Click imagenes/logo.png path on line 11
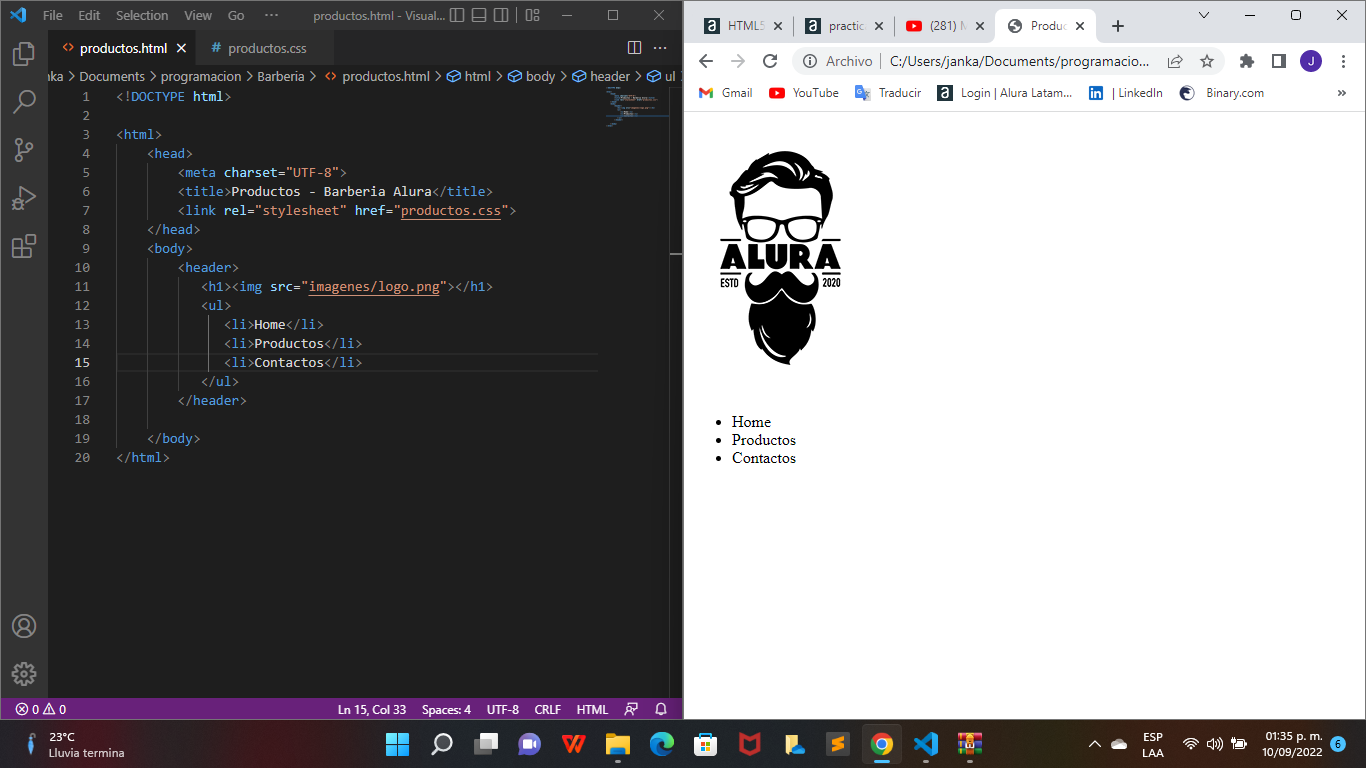The image size is (1366, 768). click(x=374, y=286)
